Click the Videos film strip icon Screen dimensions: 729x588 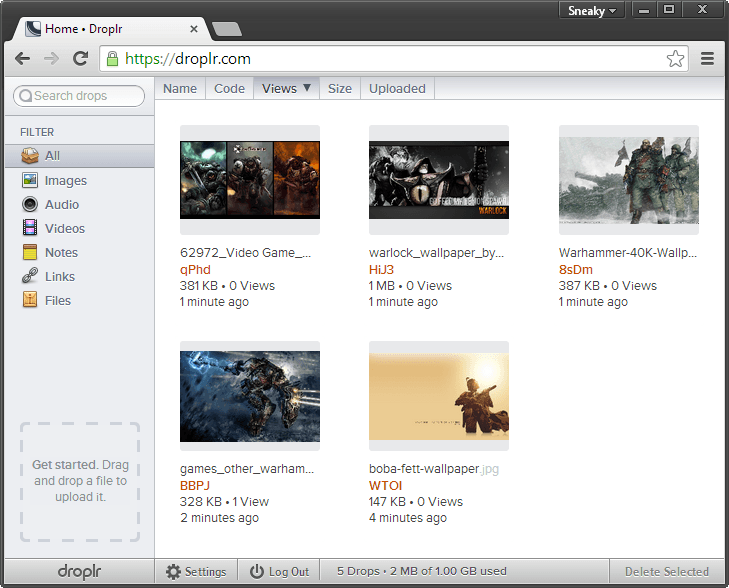pos(30,228)
